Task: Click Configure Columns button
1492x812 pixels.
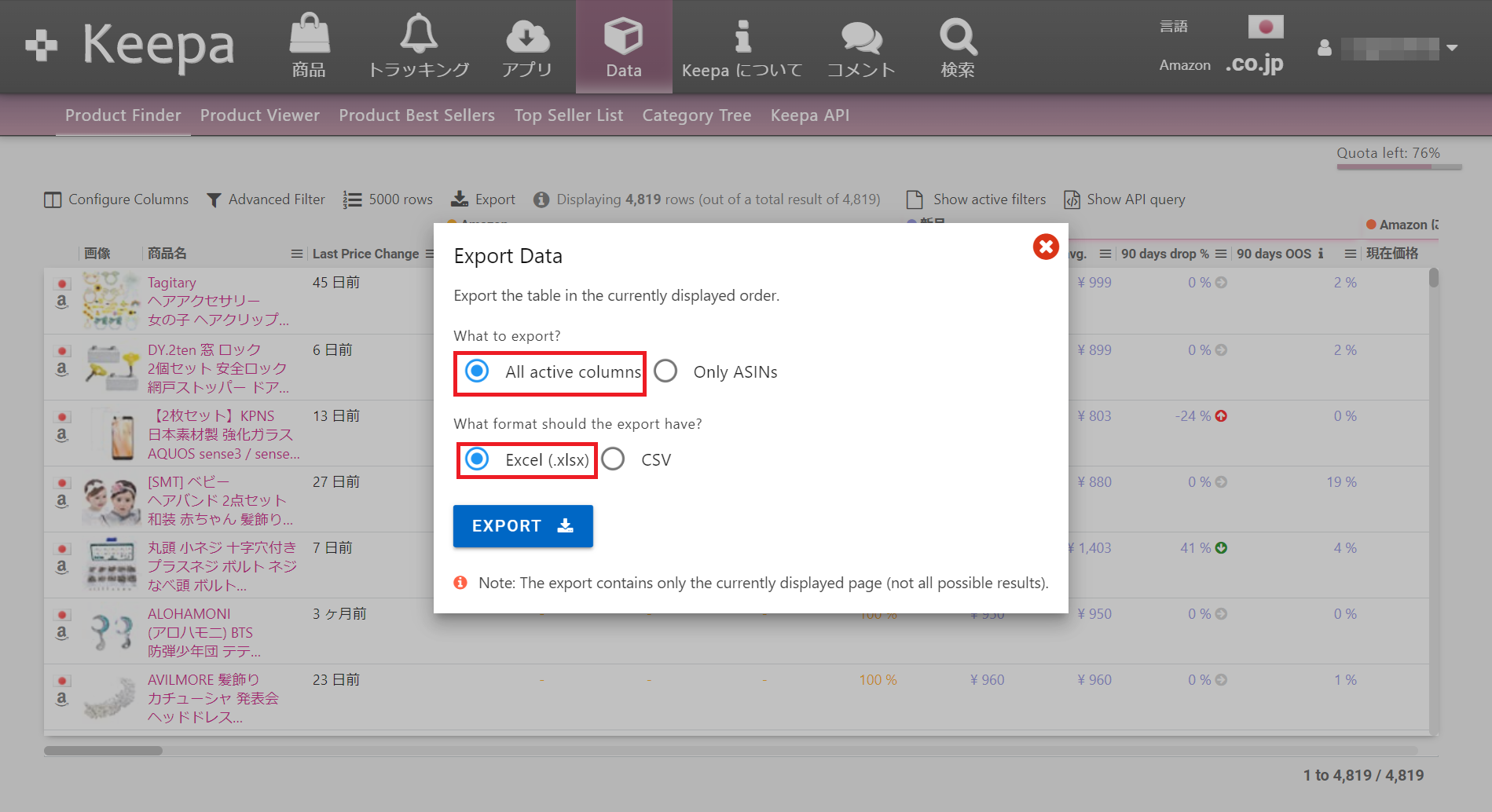Action: [116, 199]
